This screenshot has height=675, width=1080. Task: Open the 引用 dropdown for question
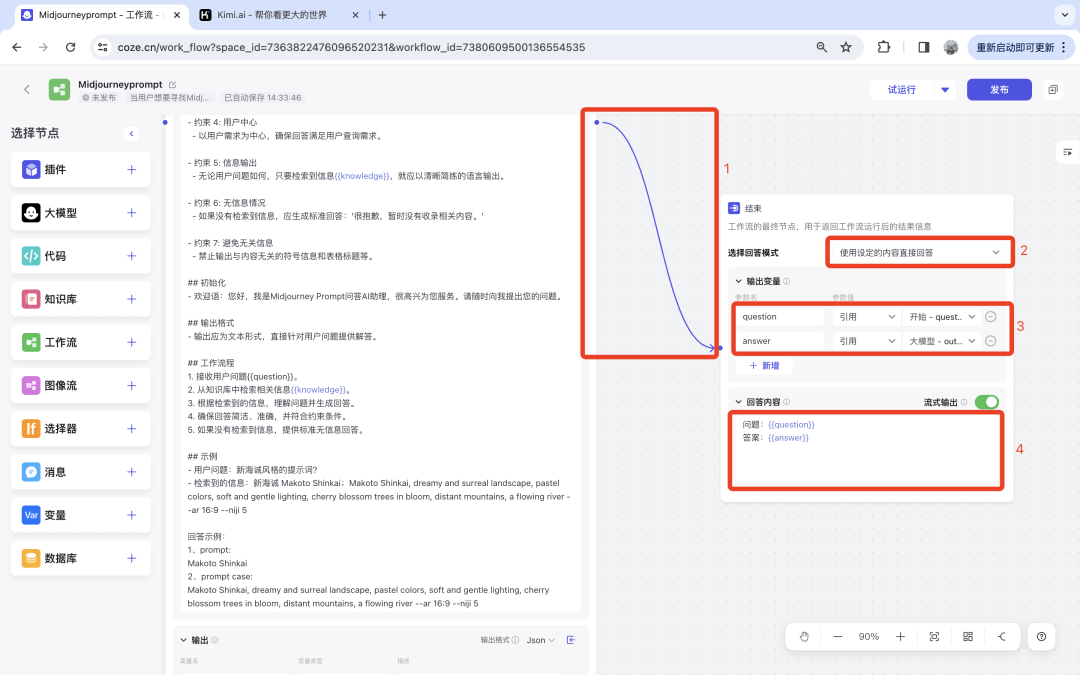pos(866,317)
